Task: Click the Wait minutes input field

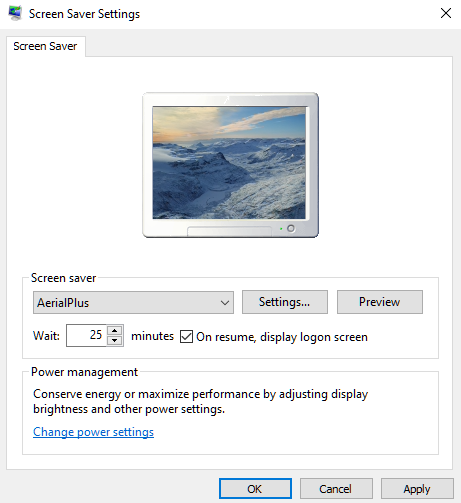Action: click(87, 335)
